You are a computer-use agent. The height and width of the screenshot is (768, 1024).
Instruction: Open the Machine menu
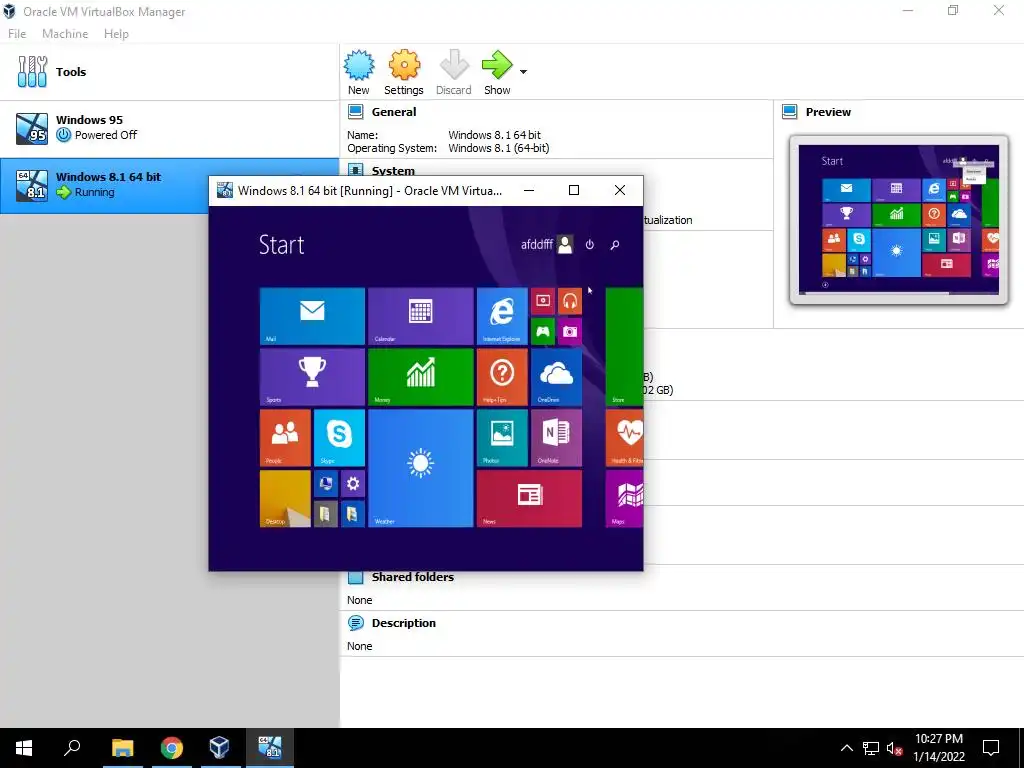pos(65,34)
